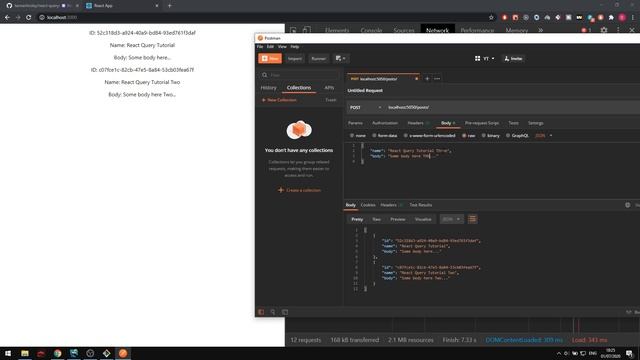Open the YT workspace switcher dropdown
Screen dimensions: 640x360
[x=484, y=58]
